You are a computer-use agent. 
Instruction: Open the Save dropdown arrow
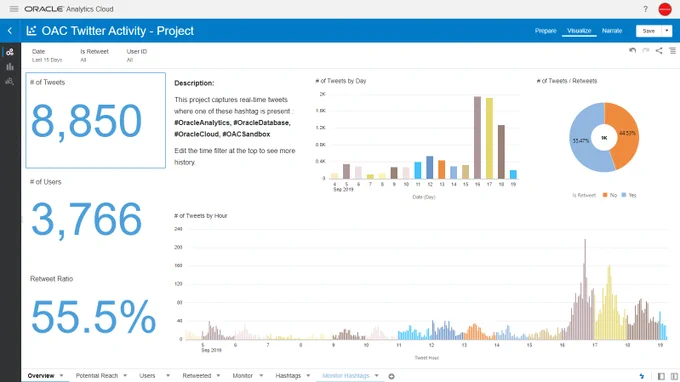tap(667, 31)
